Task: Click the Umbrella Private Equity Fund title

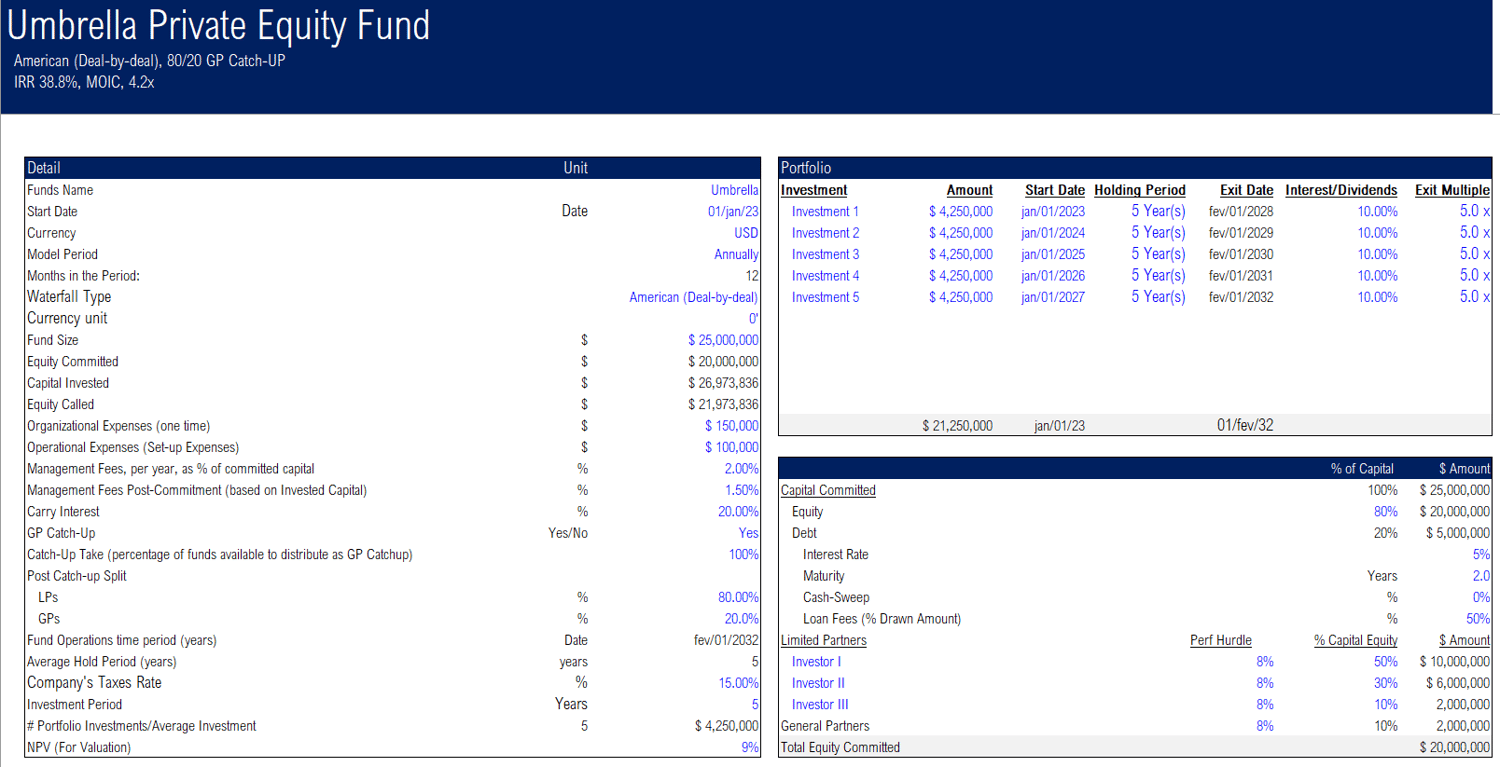Action: pyautogui.click(x=218, y=25)
